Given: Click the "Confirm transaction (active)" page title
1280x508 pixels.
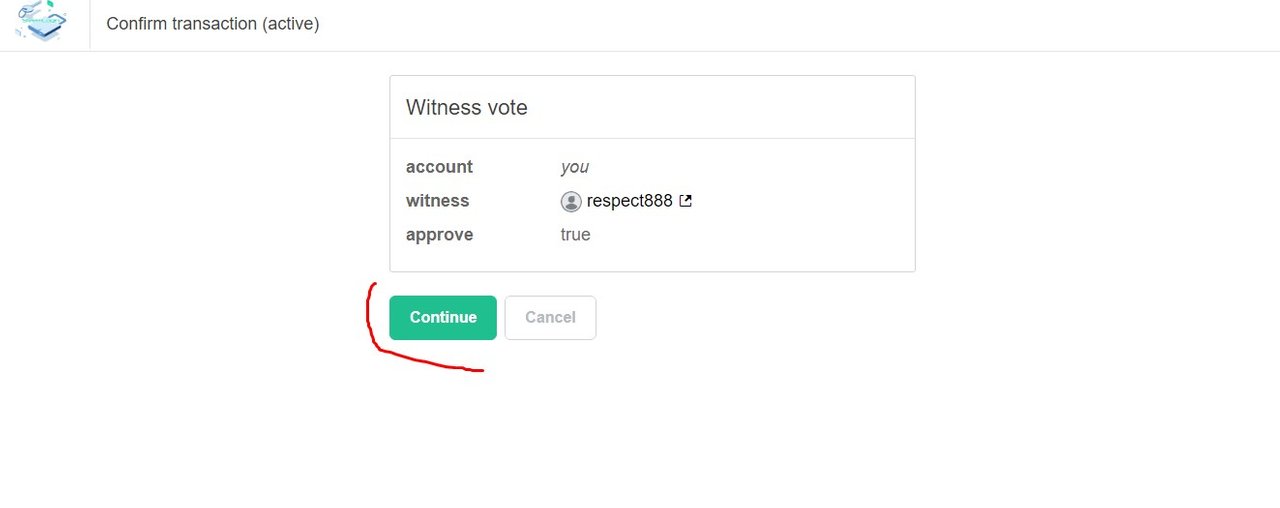Looking at the screenshot, I should 213,24.
